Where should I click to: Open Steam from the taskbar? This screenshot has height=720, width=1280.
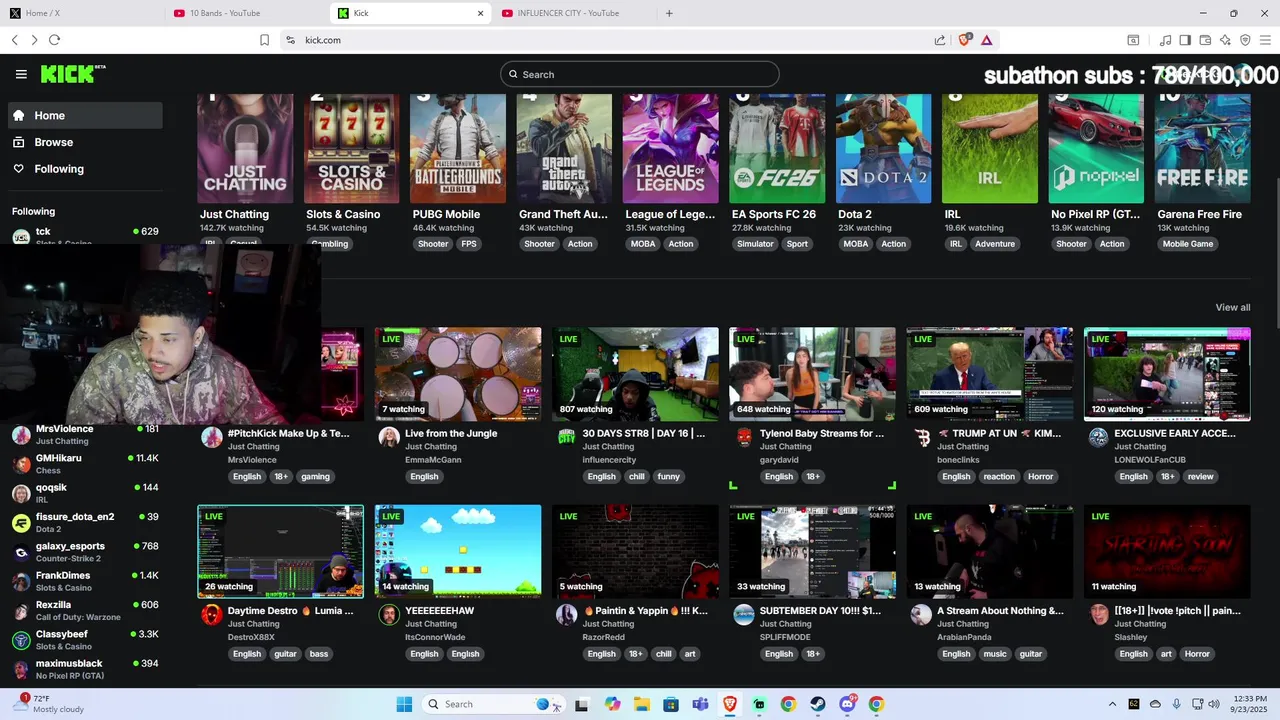[818, 704]
